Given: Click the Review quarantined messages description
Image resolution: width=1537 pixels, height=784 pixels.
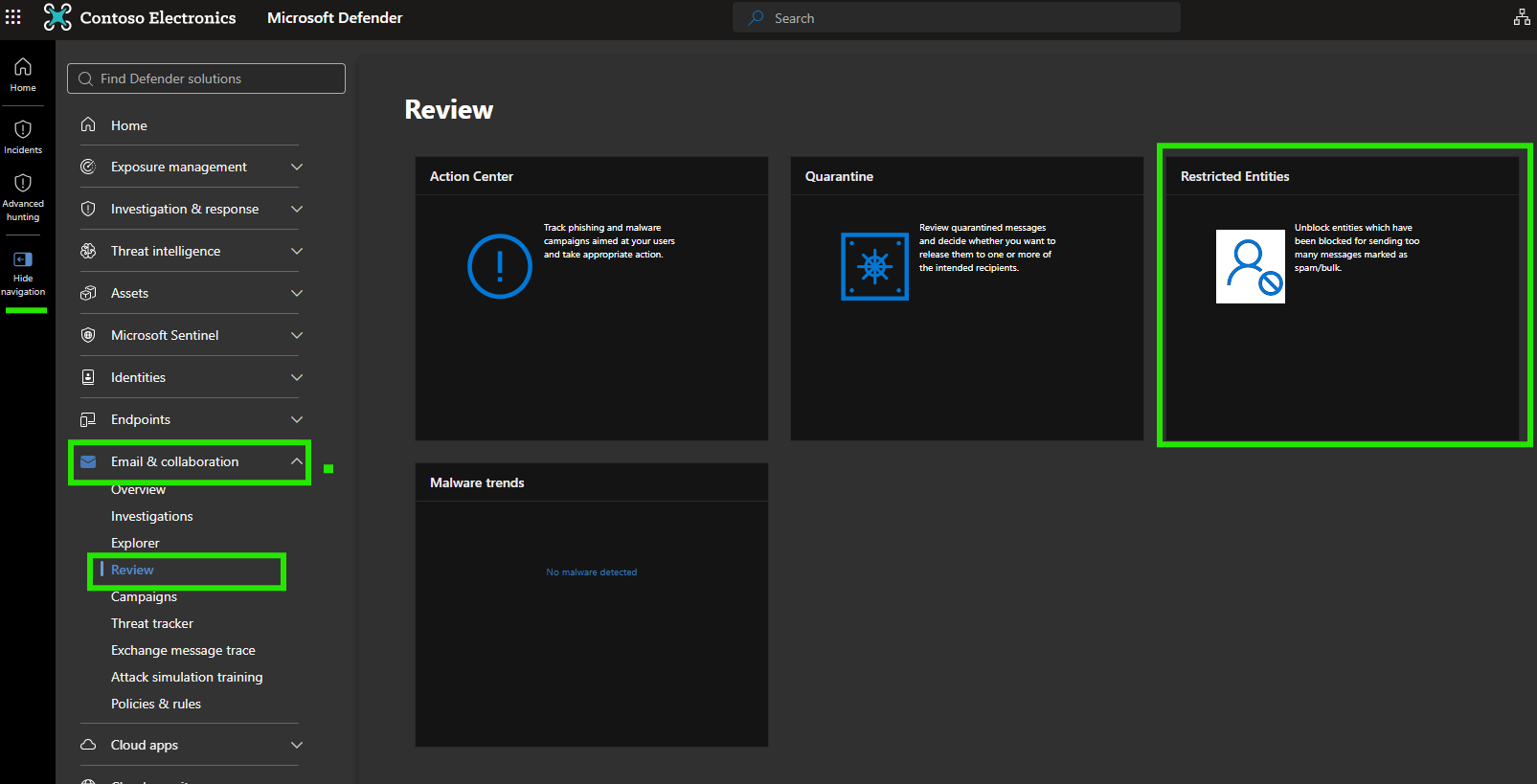Looking at the screenshot, I should pos(987,248).
